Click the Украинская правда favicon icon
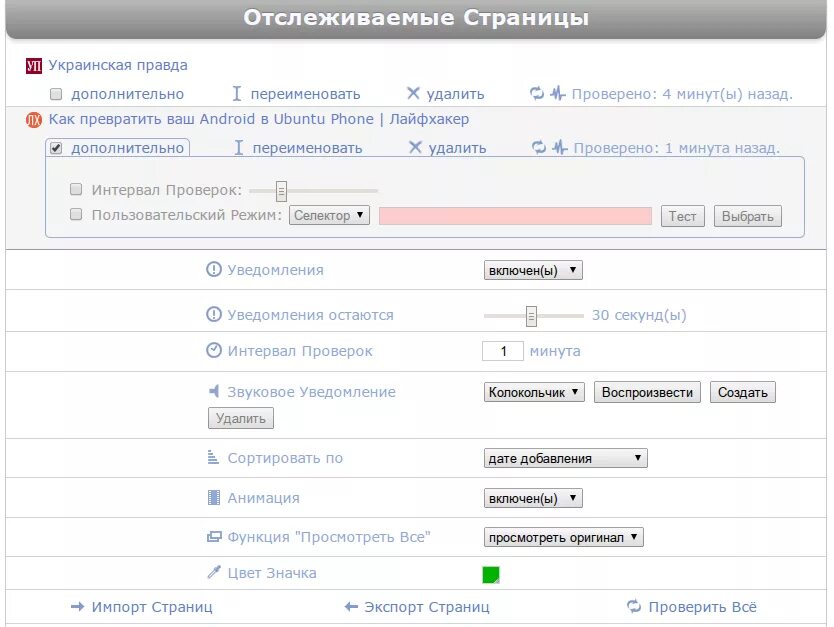Viewport: 834px width, 627px height. click(x=34, y=66)
